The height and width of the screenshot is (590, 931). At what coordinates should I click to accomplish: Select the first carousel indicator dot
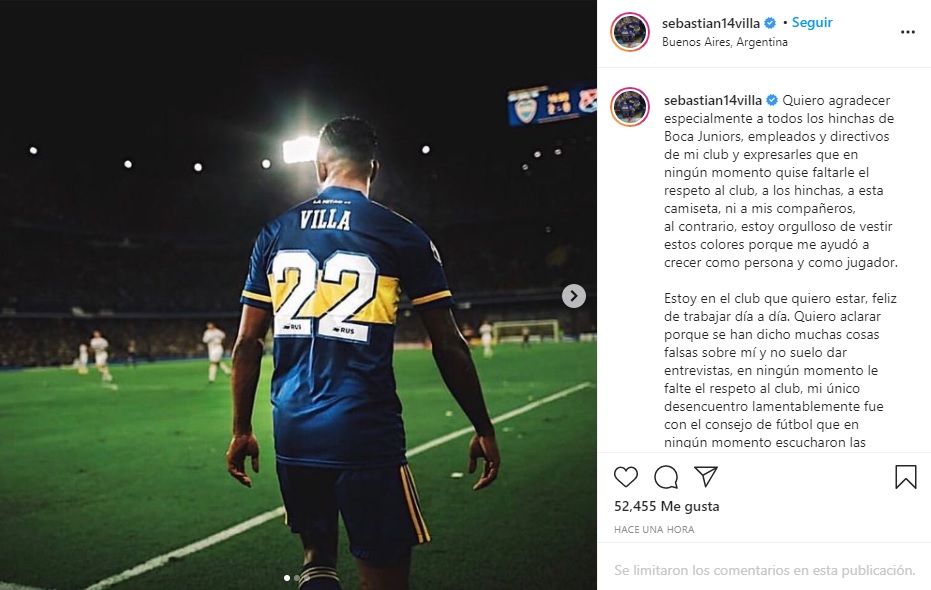pyautogui.click(x=287, y=578)
